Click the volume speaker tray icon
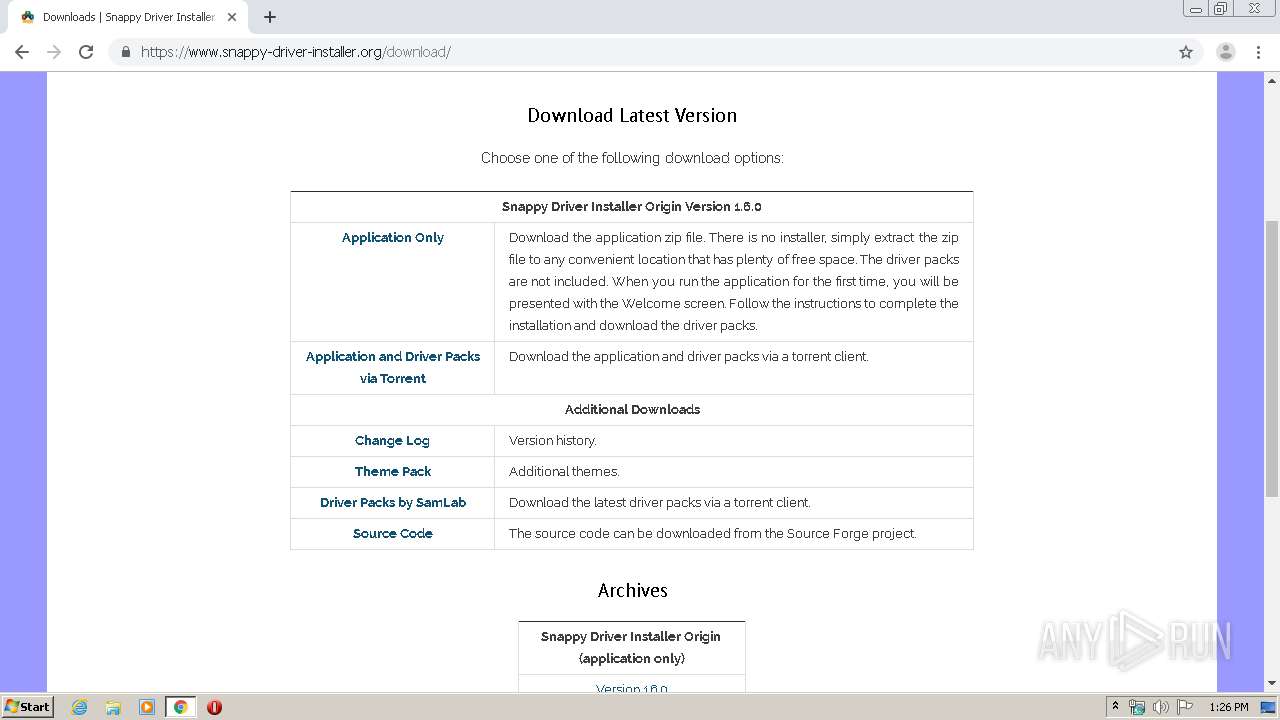 (1161, 707)
